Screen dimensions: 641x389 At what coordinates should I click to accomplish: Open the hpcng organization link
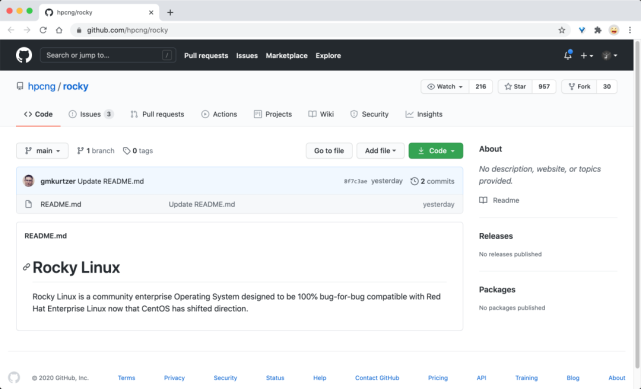pyautogui.click(x=42, y=86)
